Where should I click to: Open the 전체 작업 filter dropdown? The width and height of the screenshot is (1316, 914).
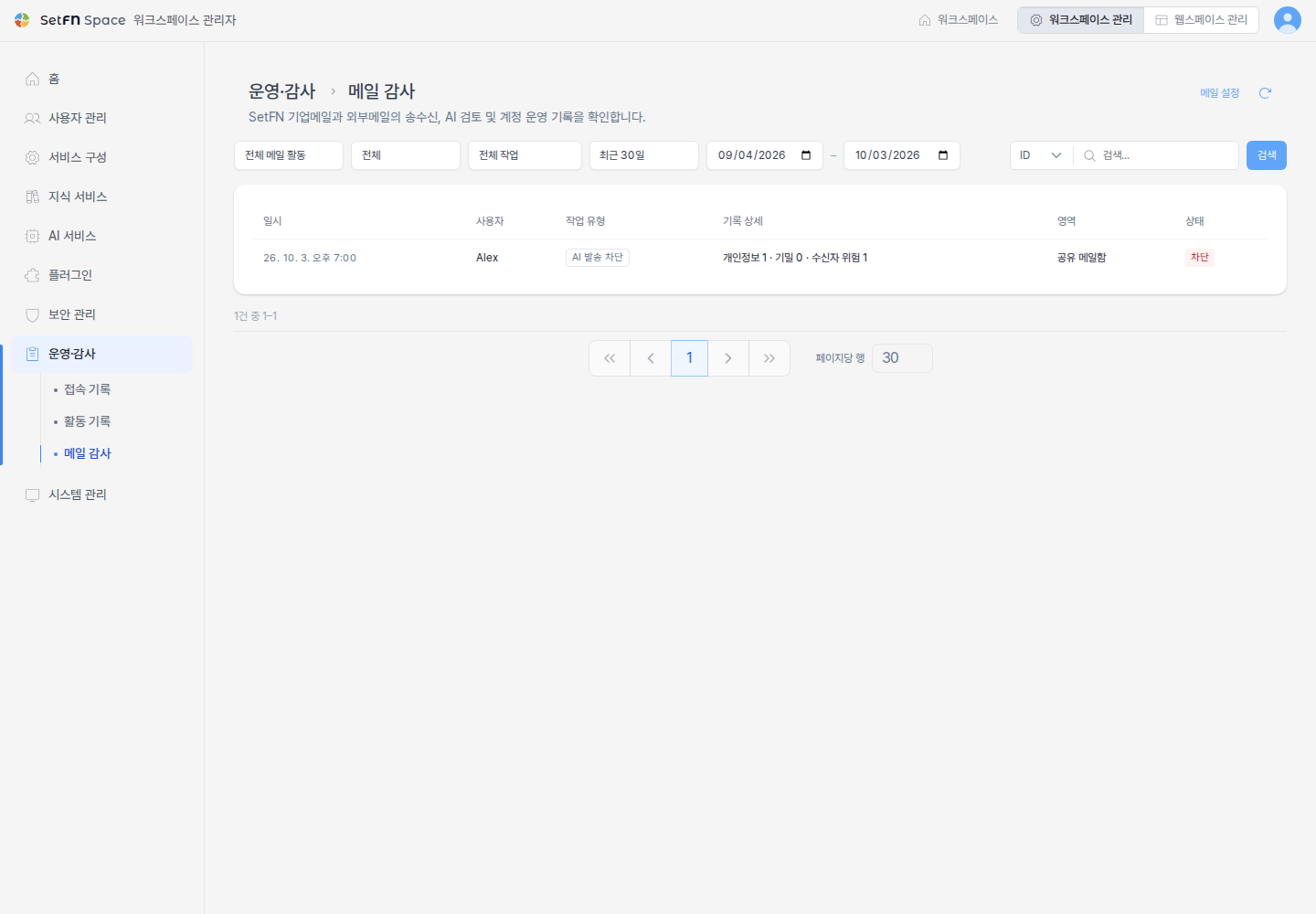tap(525, 155)
